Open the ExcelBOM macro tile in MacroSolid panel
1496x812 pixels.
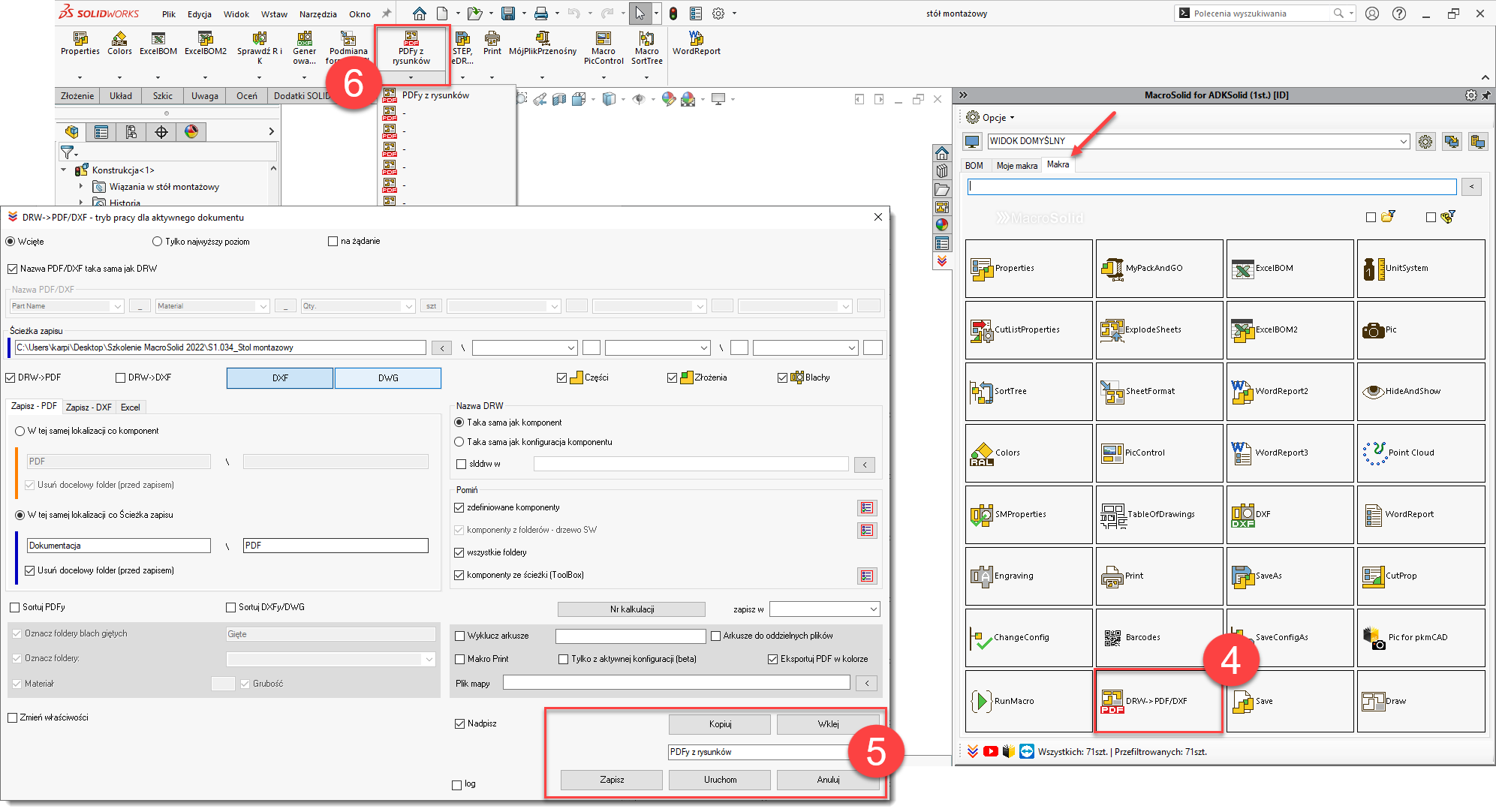pos(1290,269)
